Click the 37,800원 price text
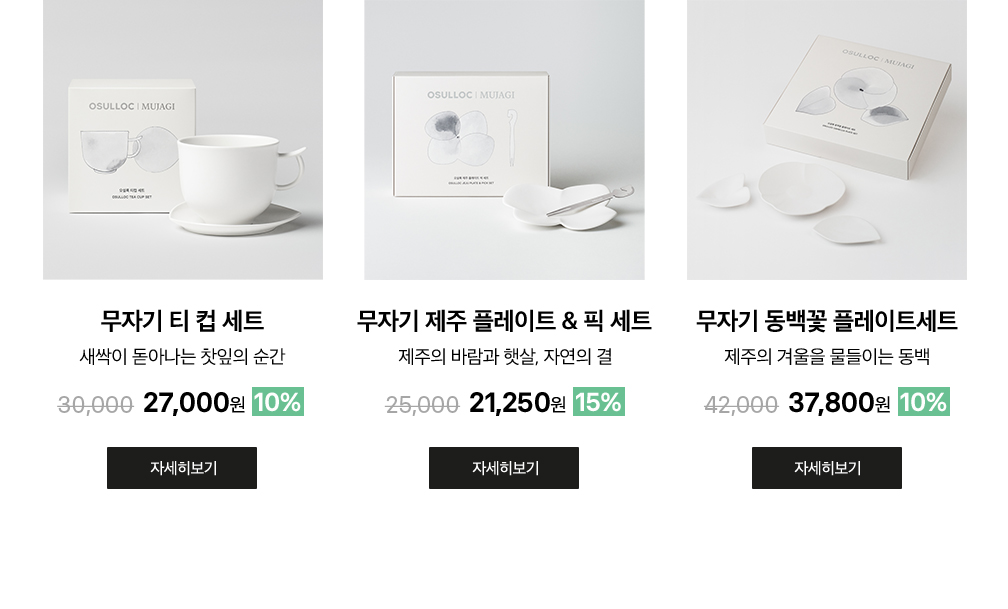Image resolution: width=1008 pixels, height=609 pixels. pyautogui.click(x=839, y=403)
